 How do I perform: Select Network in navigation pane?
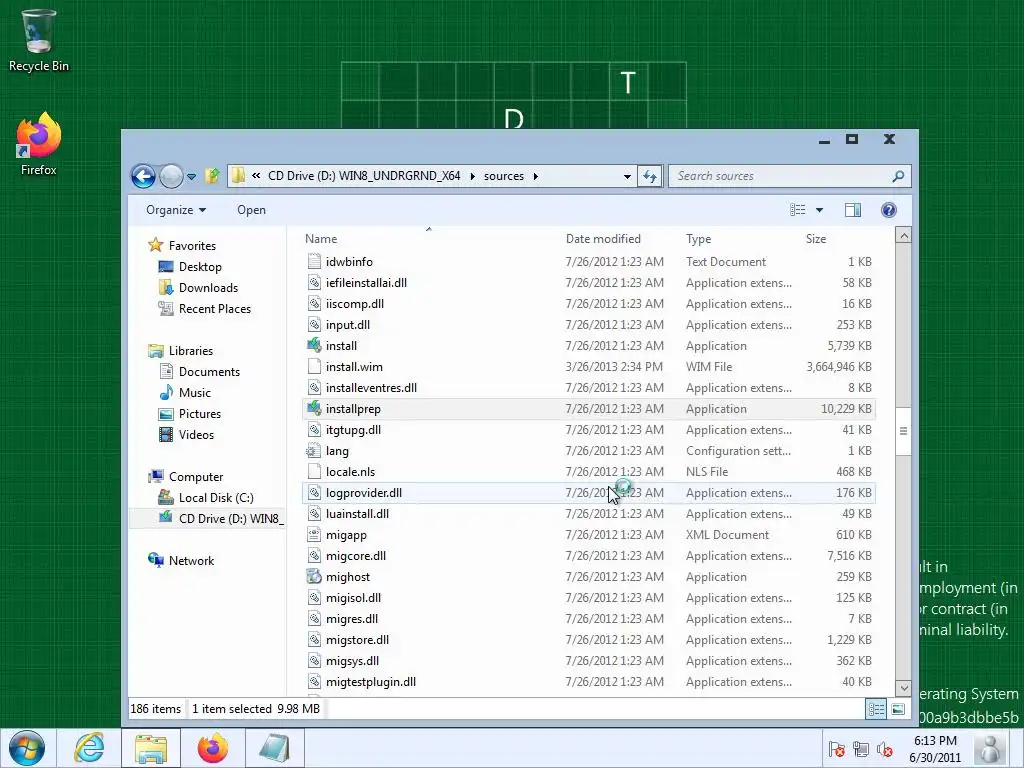pos(191,560)
